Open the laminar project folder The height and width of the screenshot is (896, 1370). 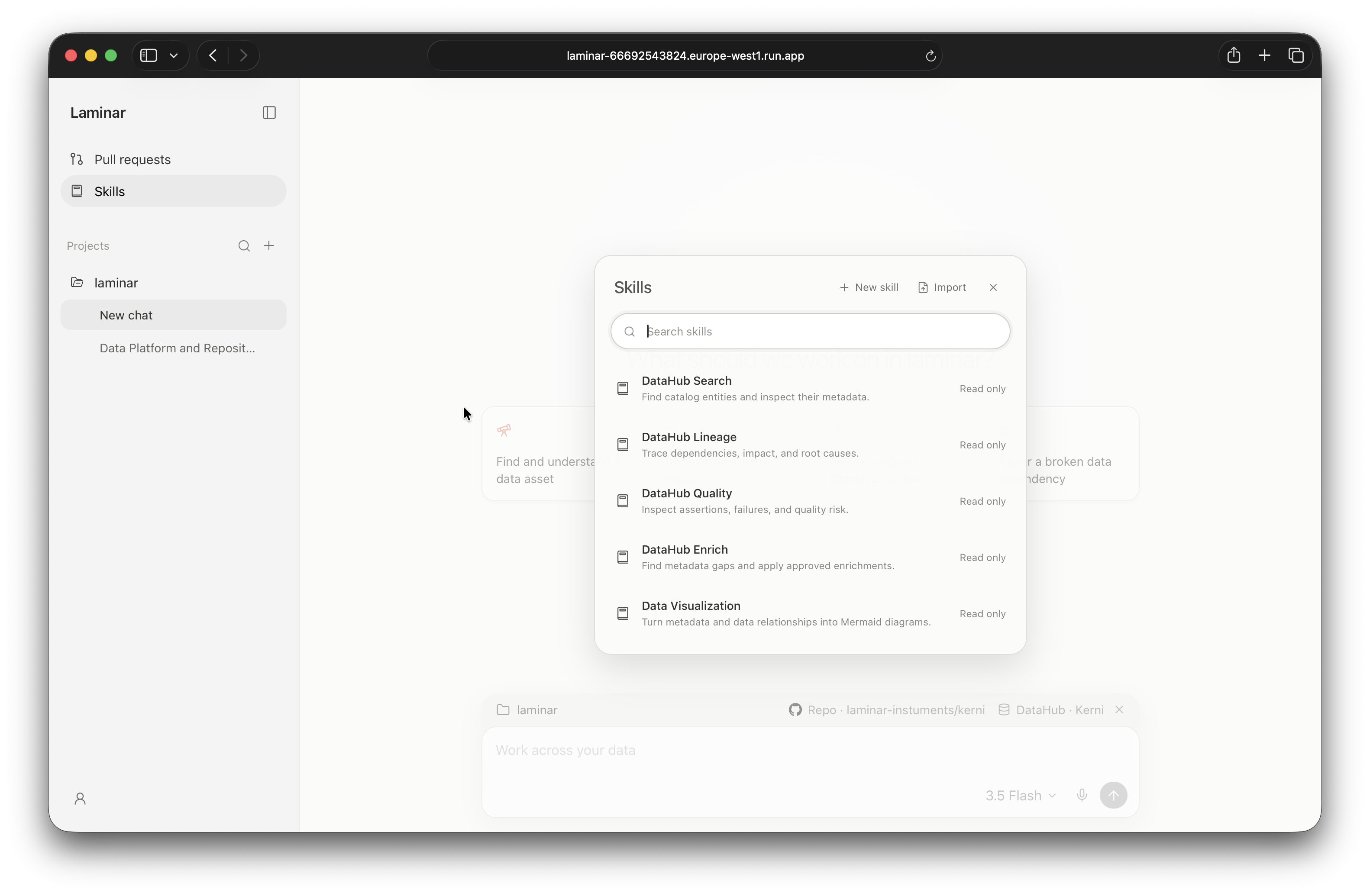[x=173, y=283]
